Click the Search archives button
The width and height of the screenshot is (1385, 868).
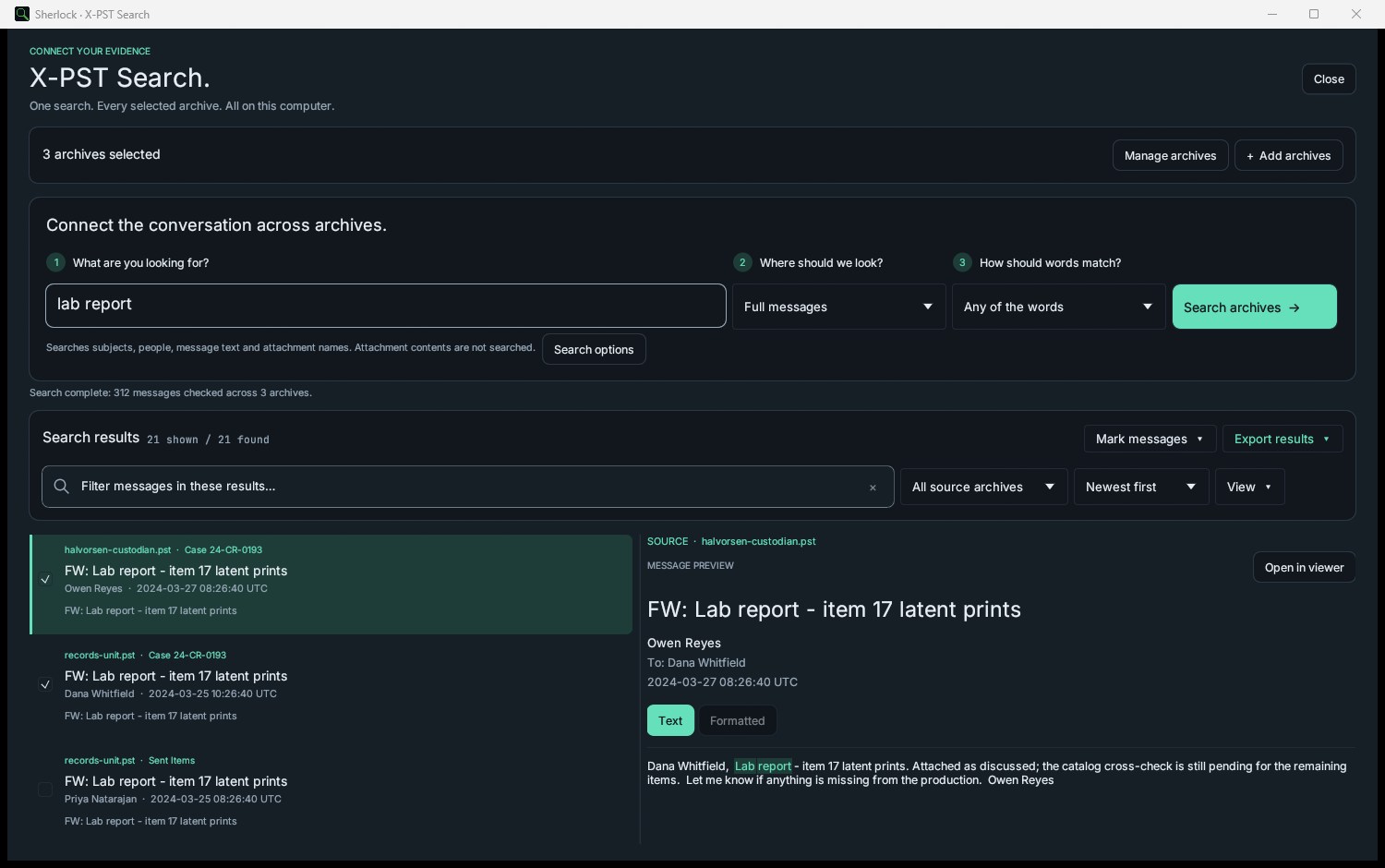1254,307
